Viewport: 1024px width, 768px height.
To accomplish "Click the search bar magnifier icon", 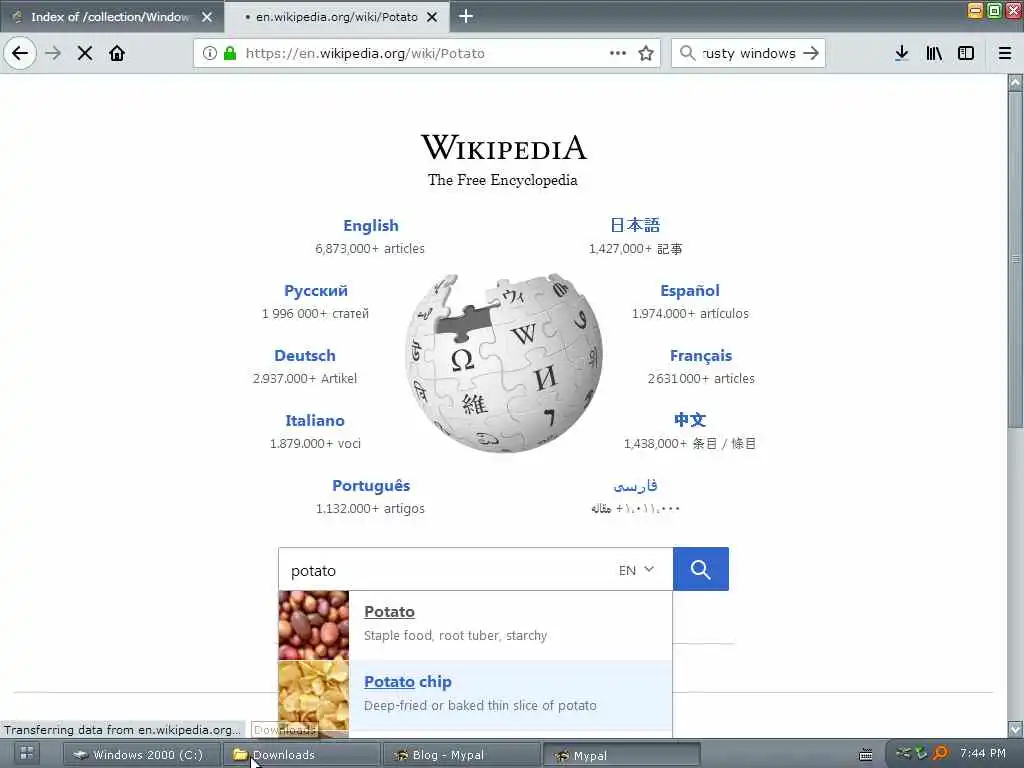I will [x=687, y=53].
